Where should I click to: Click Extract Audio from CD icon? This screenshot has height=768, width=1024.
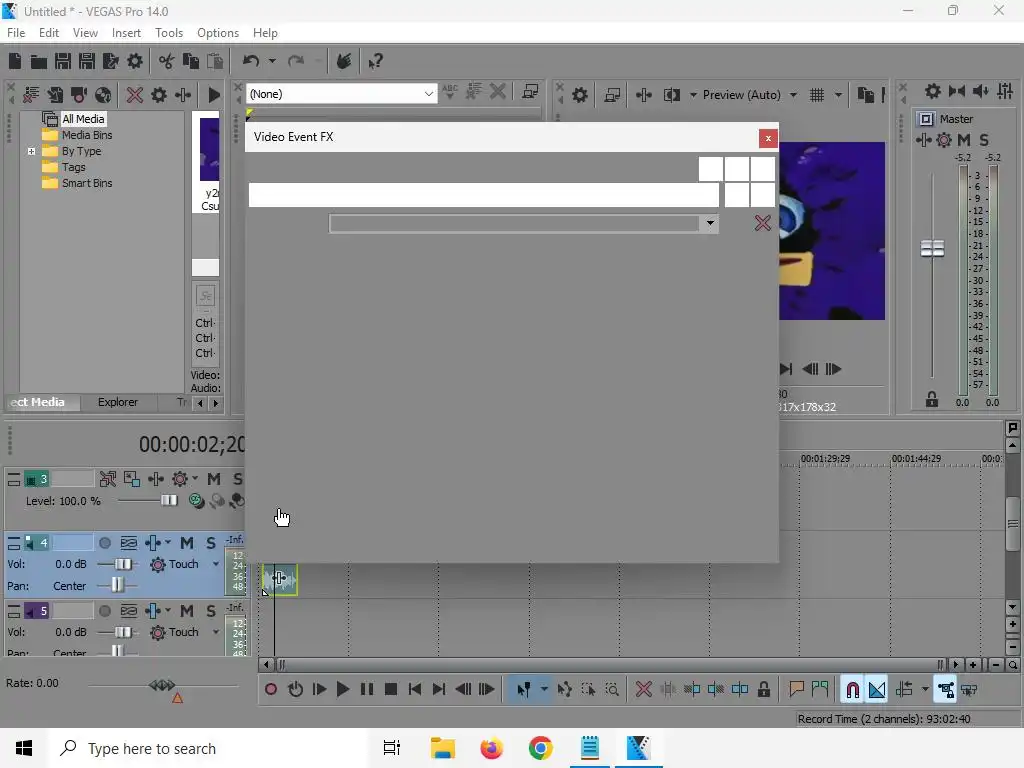tap(103, 95)
